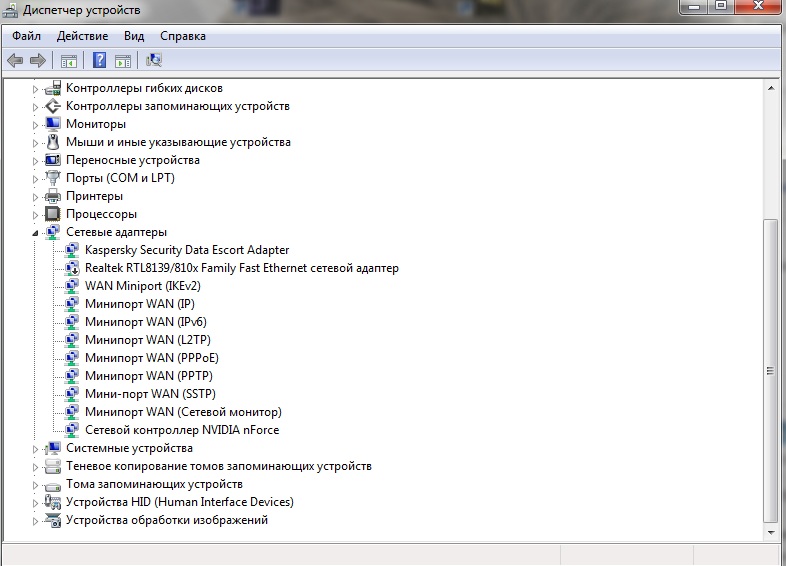Select Realtek RTL8139/810x Family Fast Ethernet adapter
The image size is (786, 566).
(242, 268)
